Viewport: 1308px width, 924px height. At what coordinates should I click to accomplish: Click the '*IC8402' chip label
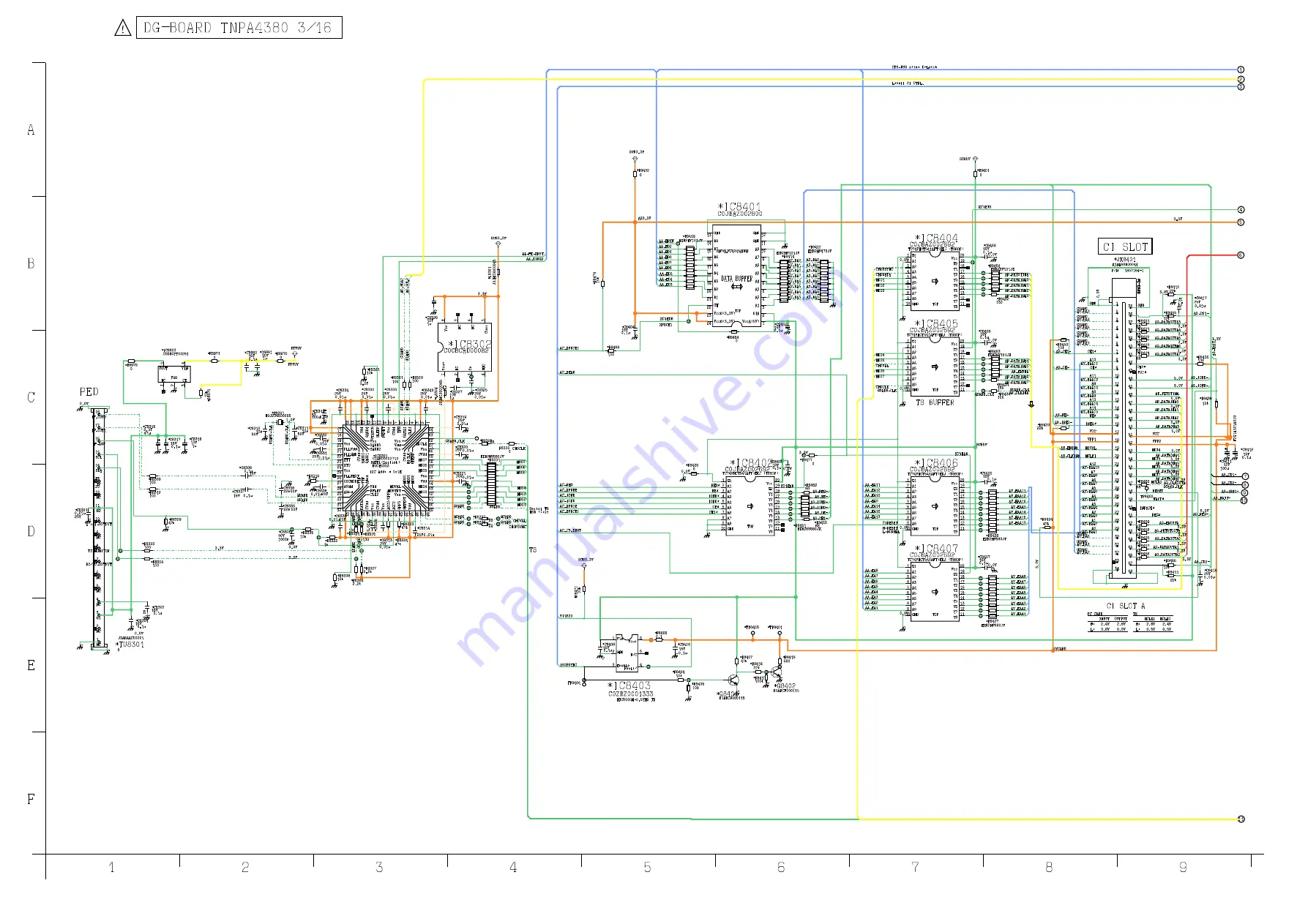[751, 463]
